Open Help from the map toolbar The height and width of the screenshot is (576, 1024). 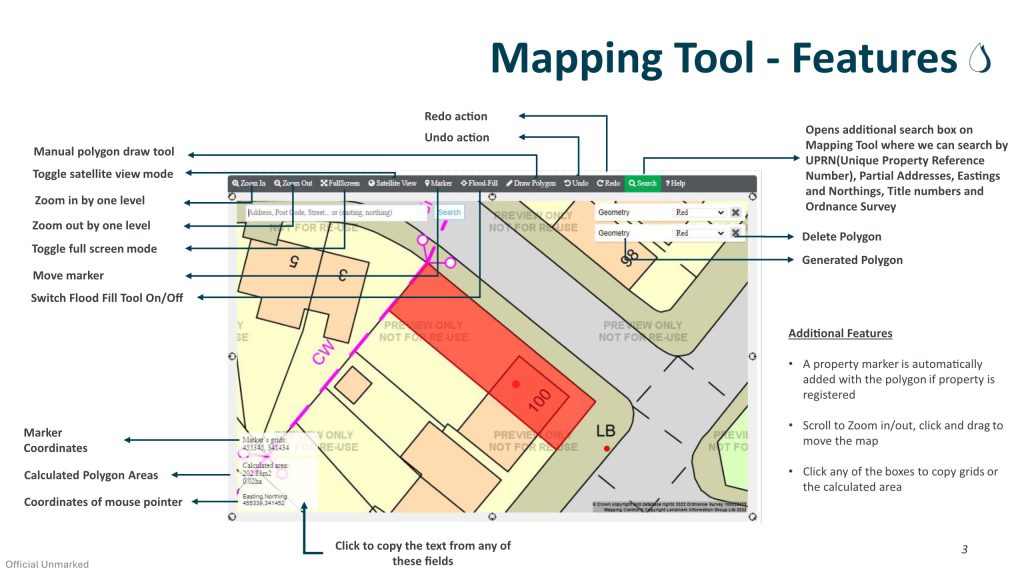point(675,184)
